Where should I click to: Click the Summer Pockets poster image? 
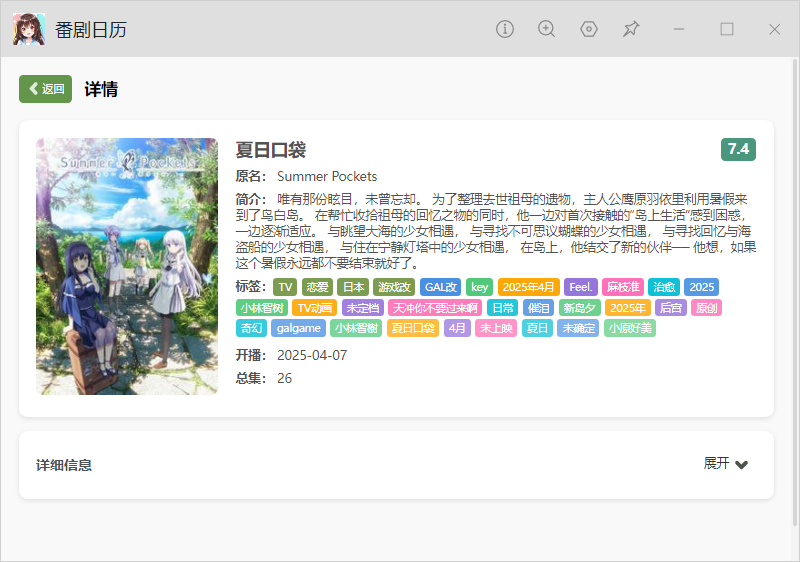point(127,266)
